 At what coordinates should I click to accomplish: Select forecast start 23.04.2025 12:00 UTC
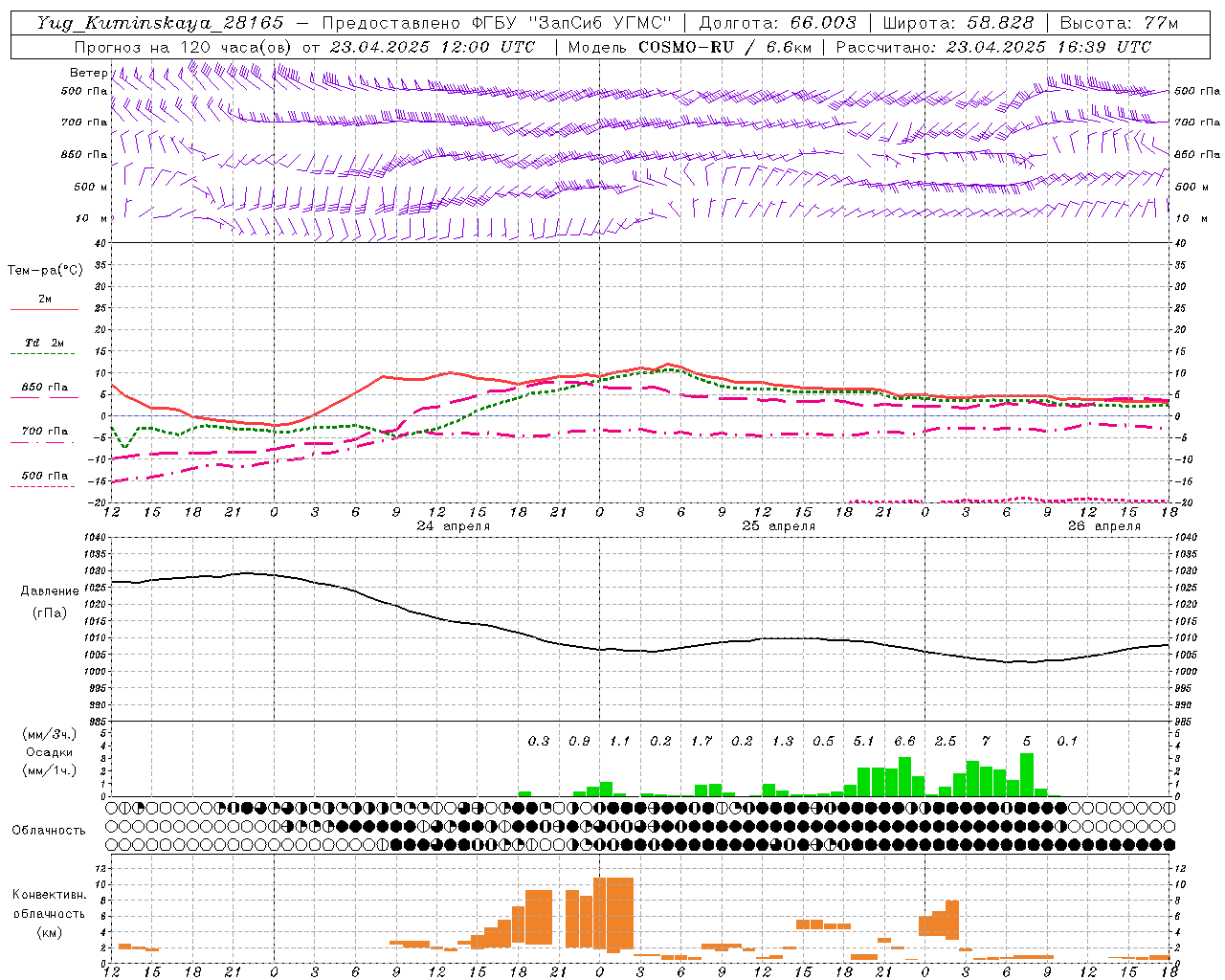point(433,47)
